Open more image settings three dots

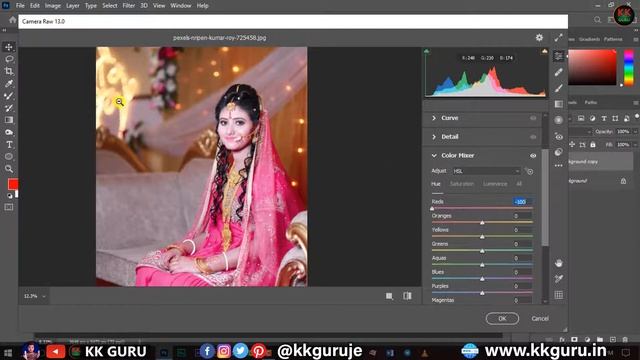pyautogui.click(x=558, y=166)
